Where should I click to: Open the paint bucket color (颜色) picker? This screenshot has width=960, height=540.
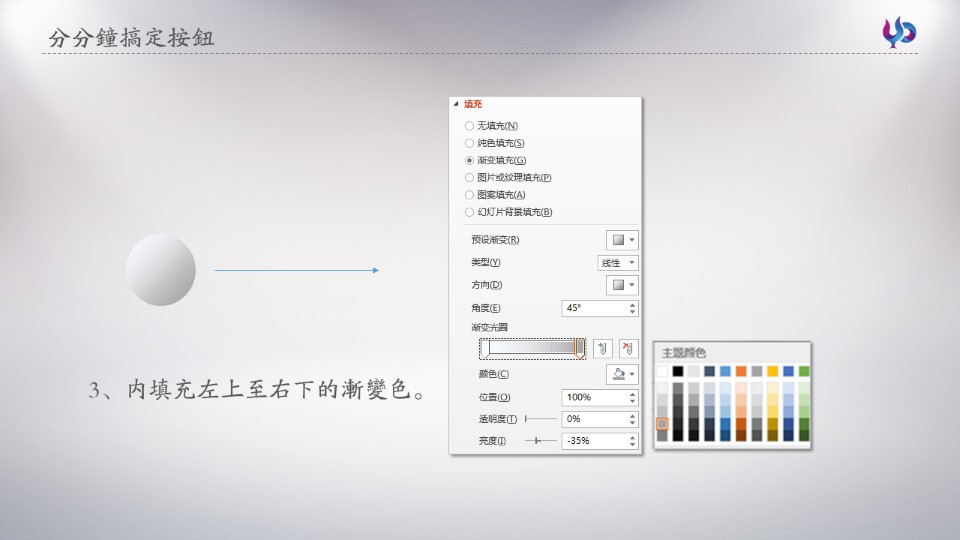click(x=622, y=374)
